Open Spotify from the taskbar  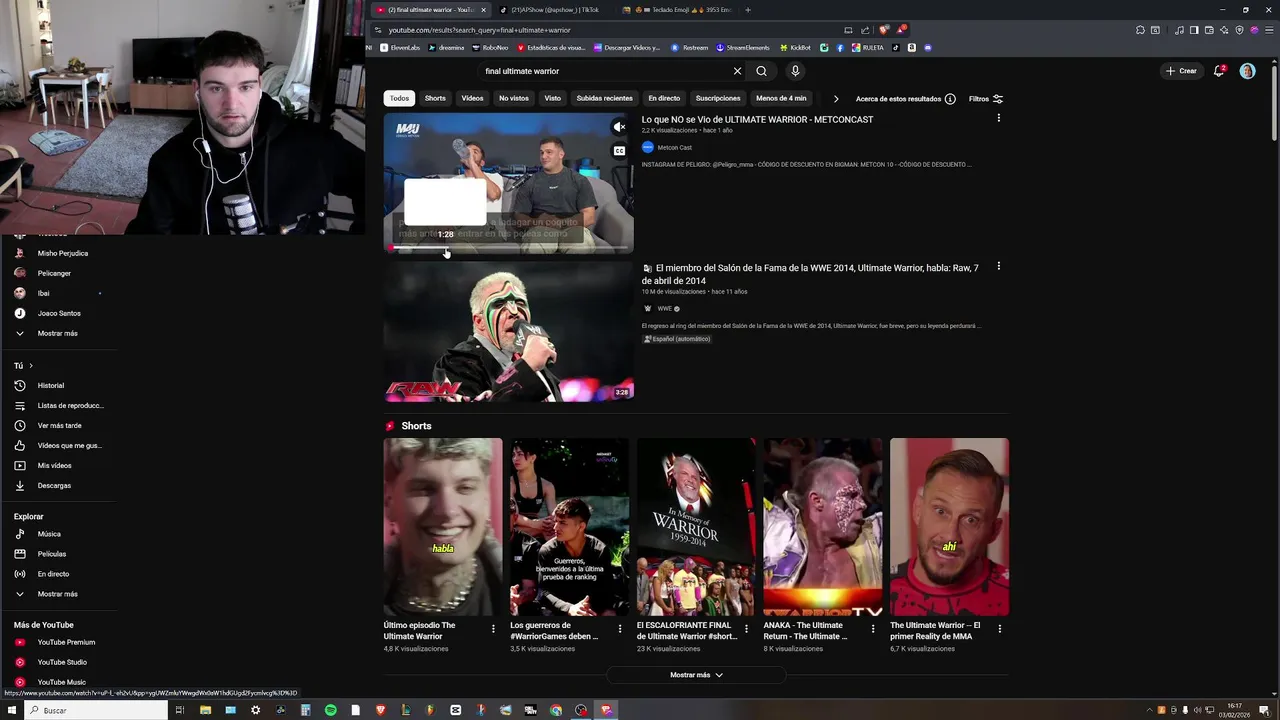click(330, 710)
